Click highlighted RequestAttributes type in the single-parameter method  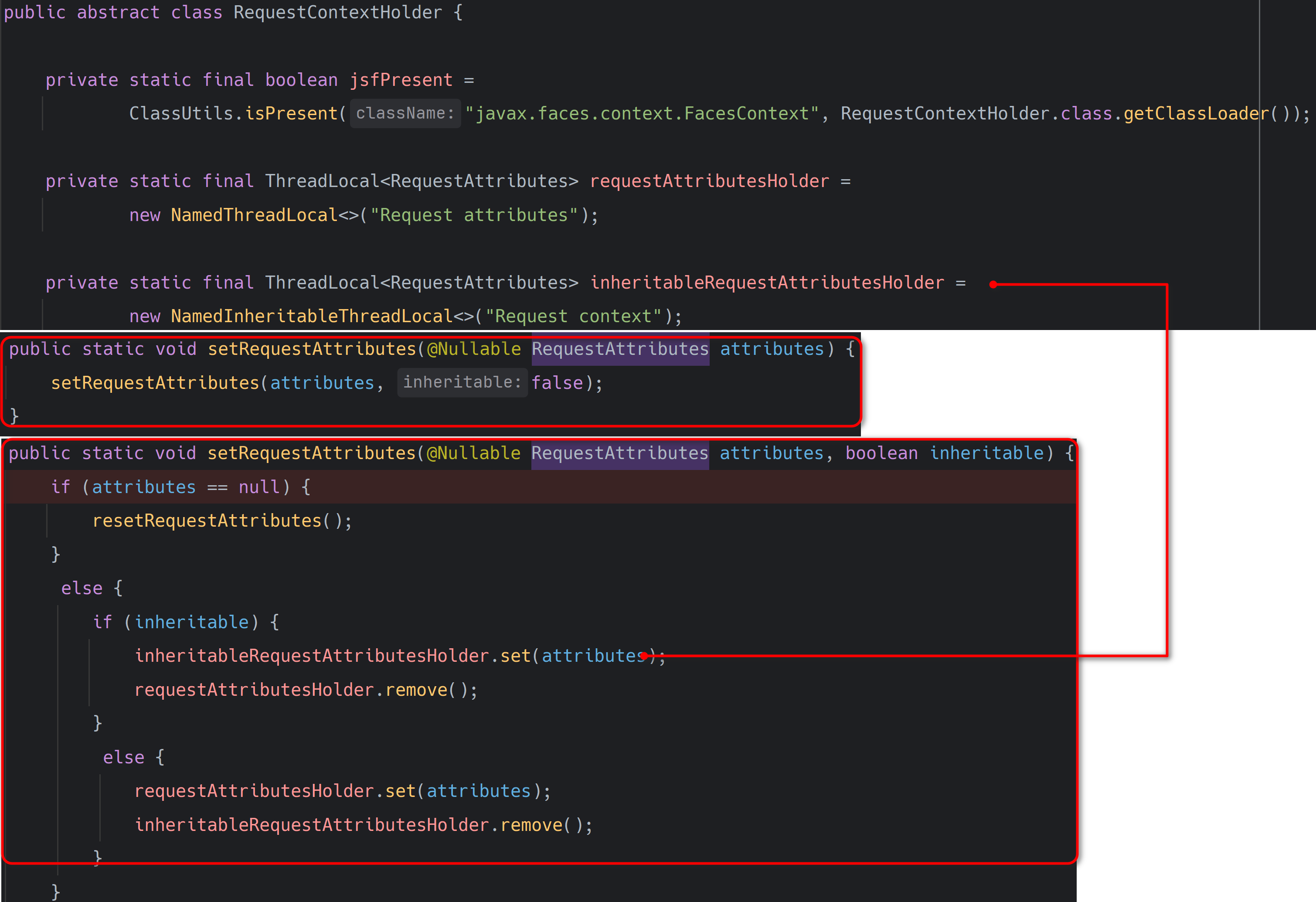pos(620,349)
